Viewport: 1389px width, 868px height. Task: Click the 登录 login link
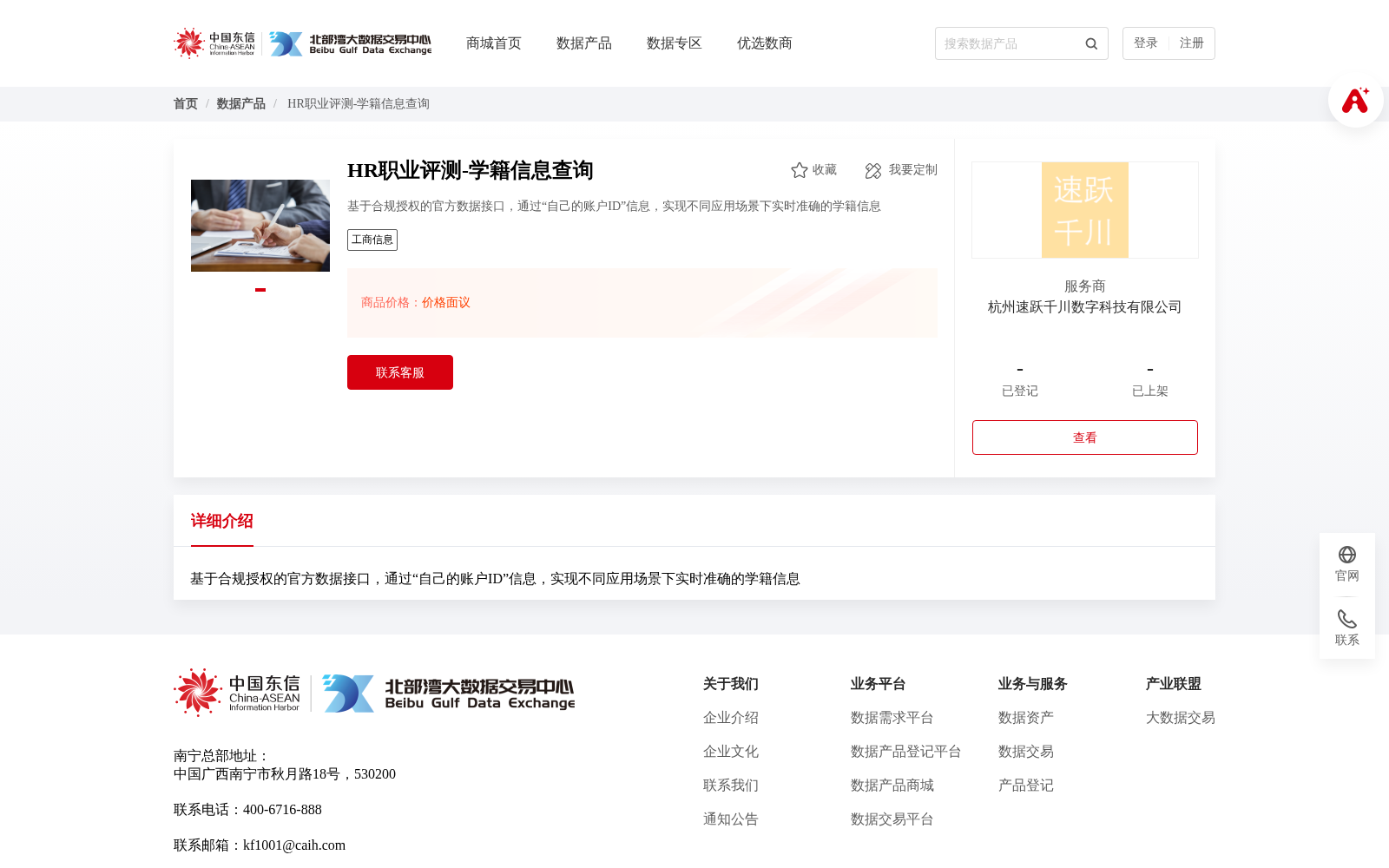click(1146, 43)
